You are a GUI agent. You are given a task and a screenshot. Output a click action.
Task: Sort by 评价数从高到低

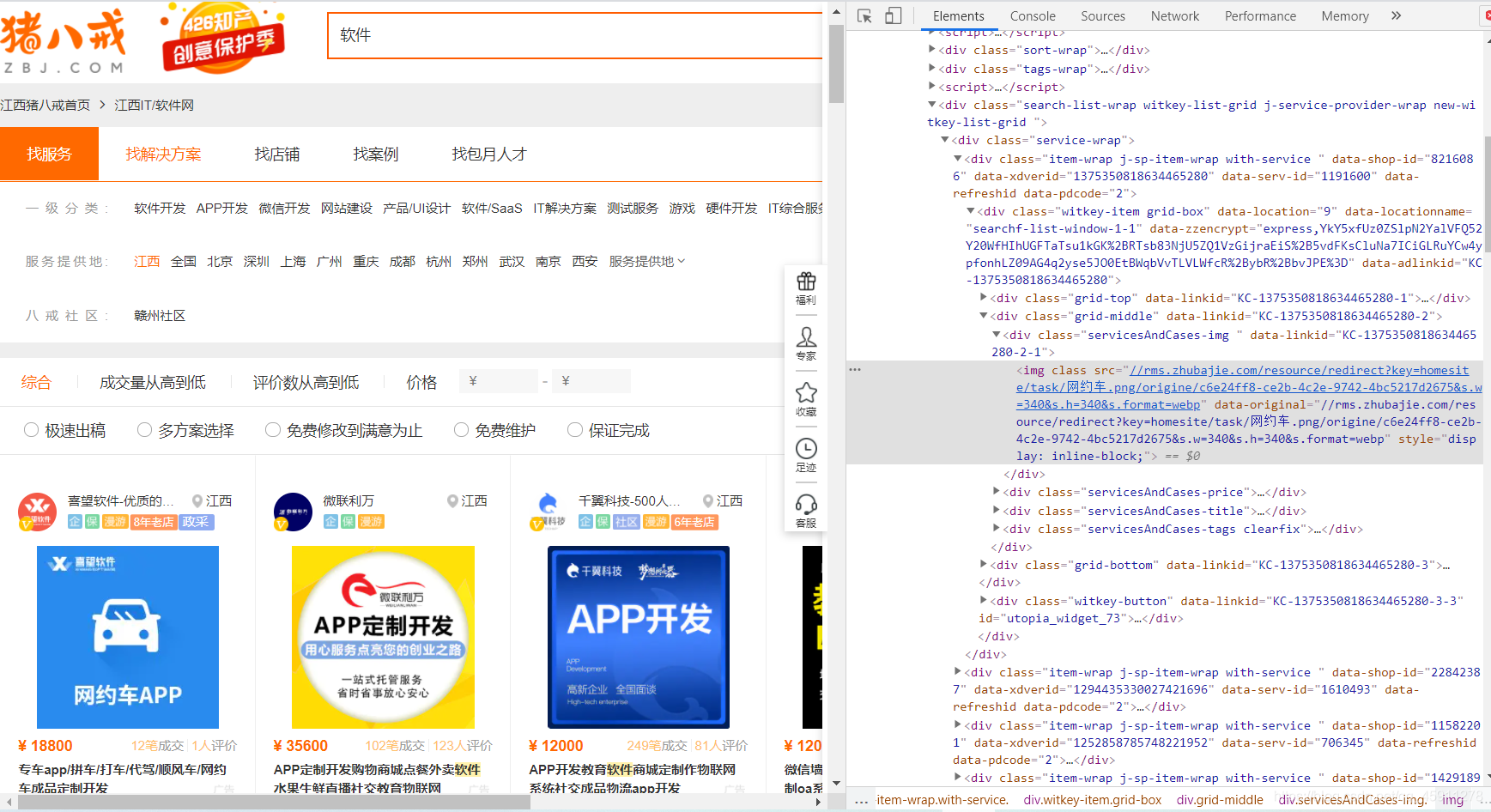pos(306,382)
